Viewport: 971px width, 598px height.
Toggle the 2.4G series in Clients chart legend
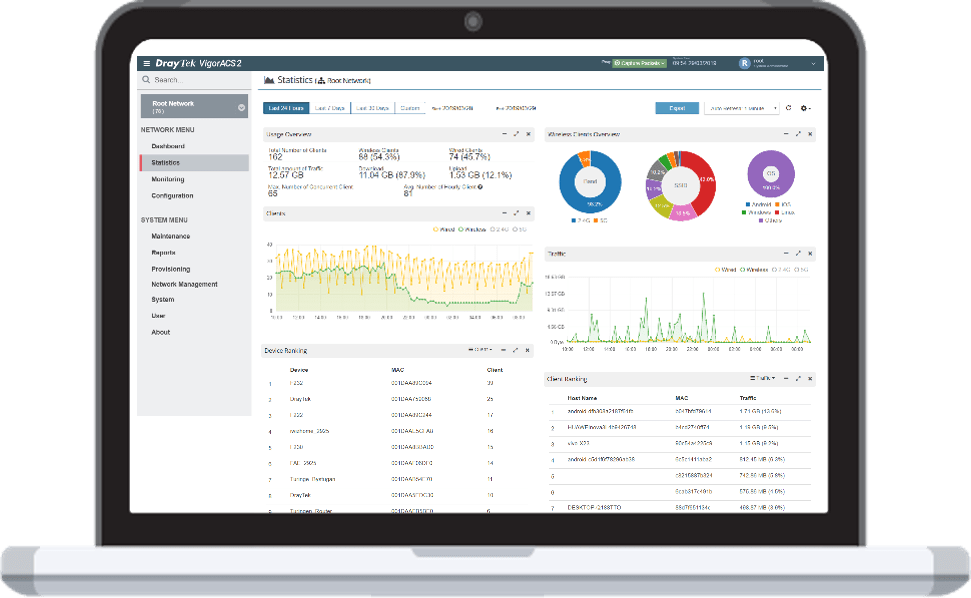(499, 230)
